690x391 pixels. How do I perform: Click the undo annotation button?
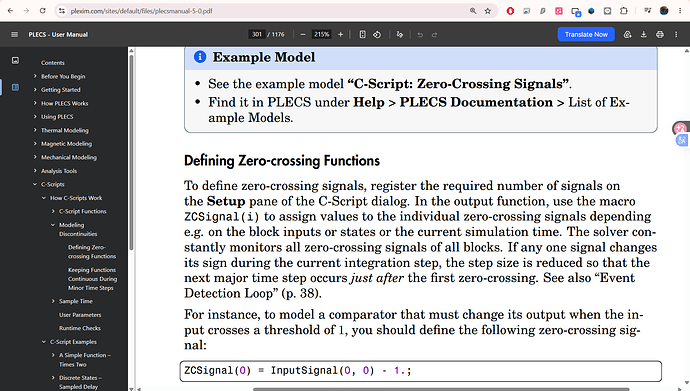[420, 34]
